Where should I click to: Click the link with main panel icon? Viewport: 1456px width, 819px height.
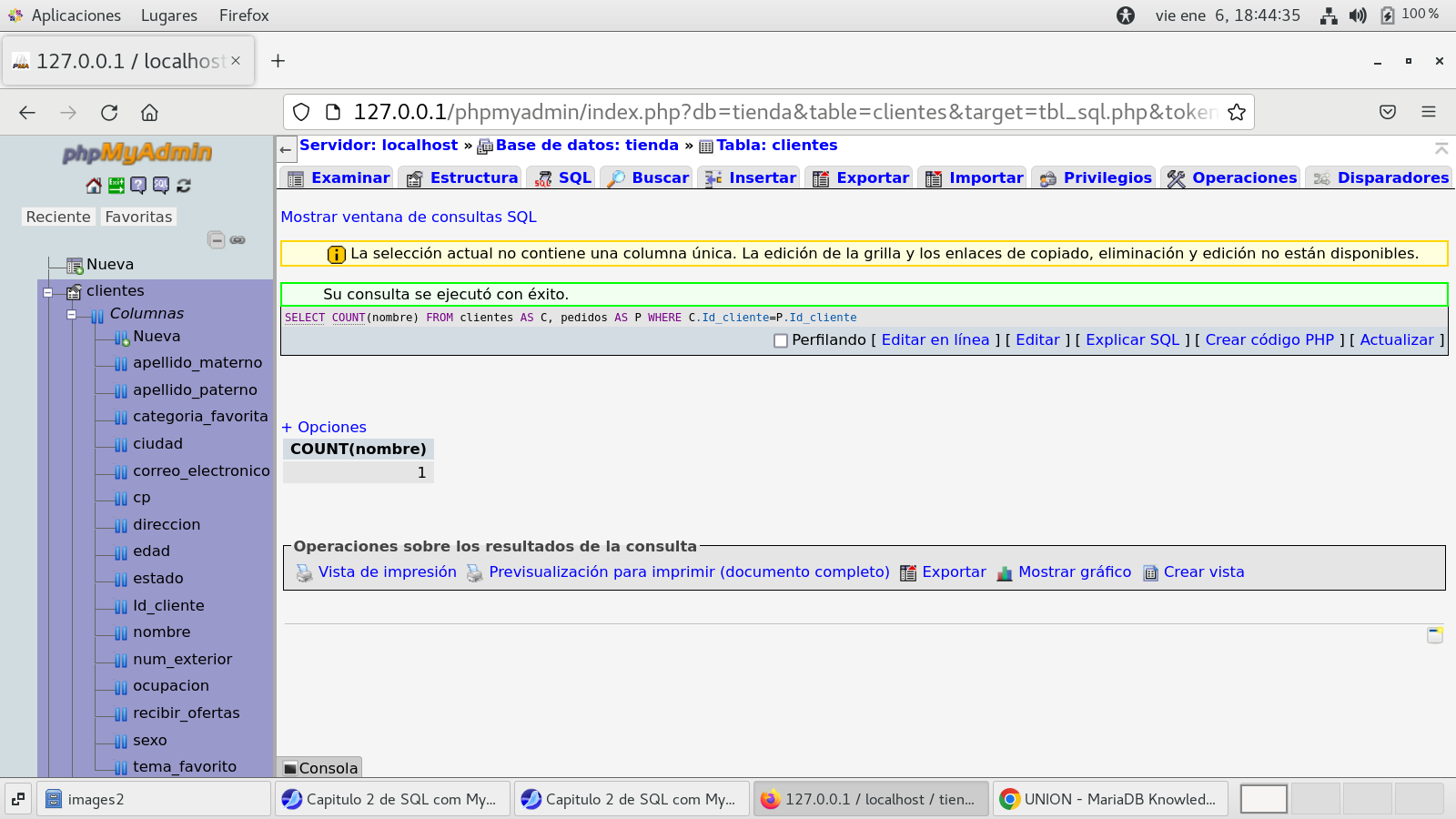(x=238, y=240)
